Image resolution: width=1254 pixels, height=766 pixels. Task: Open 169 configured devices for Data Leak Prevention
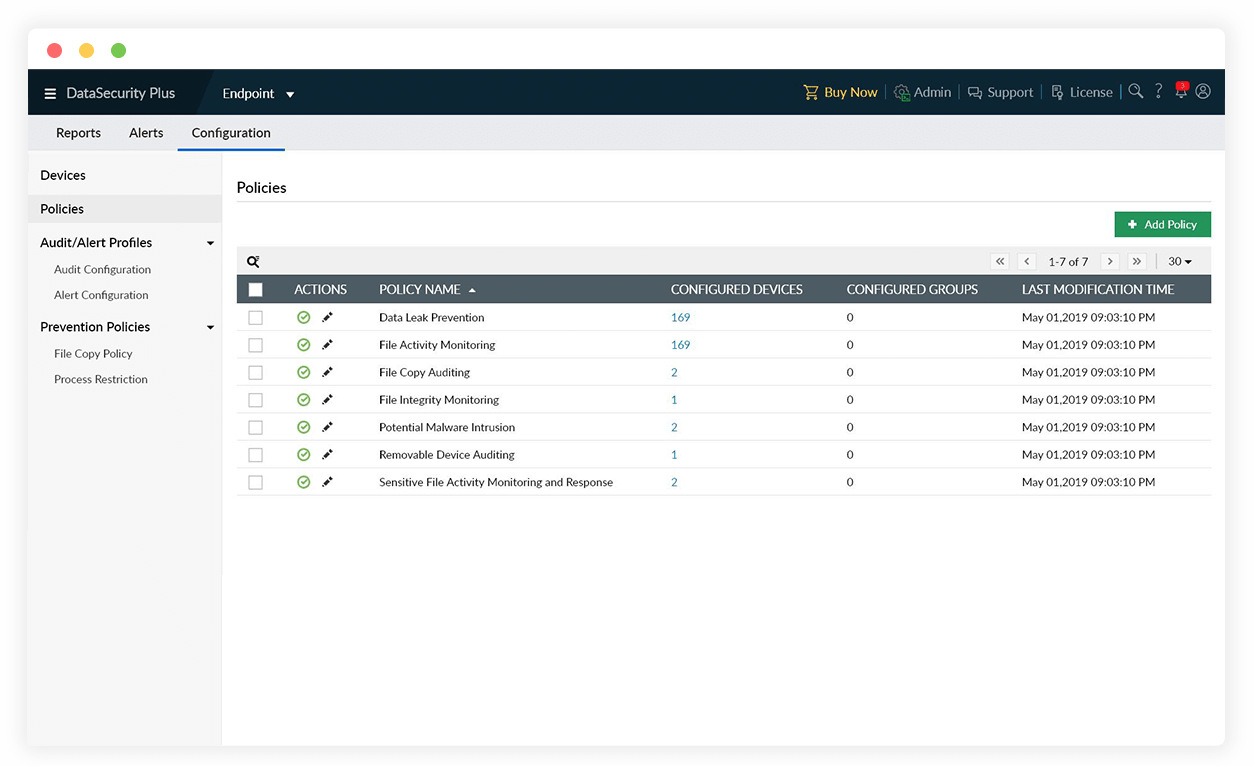[x=680, y=317]
